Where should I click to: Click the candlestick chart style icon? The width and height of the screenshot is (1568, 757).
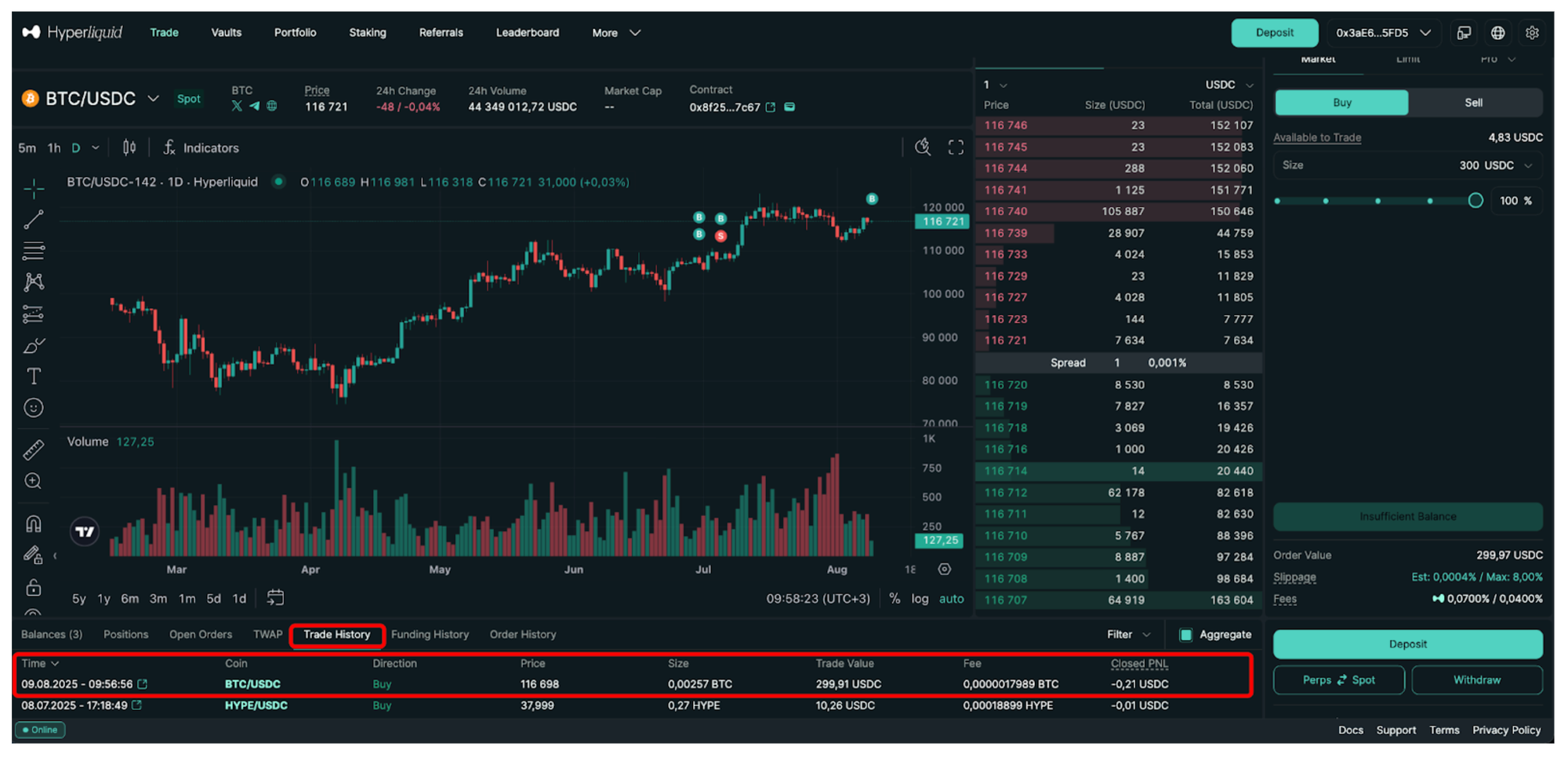click(x=129, y=147)
